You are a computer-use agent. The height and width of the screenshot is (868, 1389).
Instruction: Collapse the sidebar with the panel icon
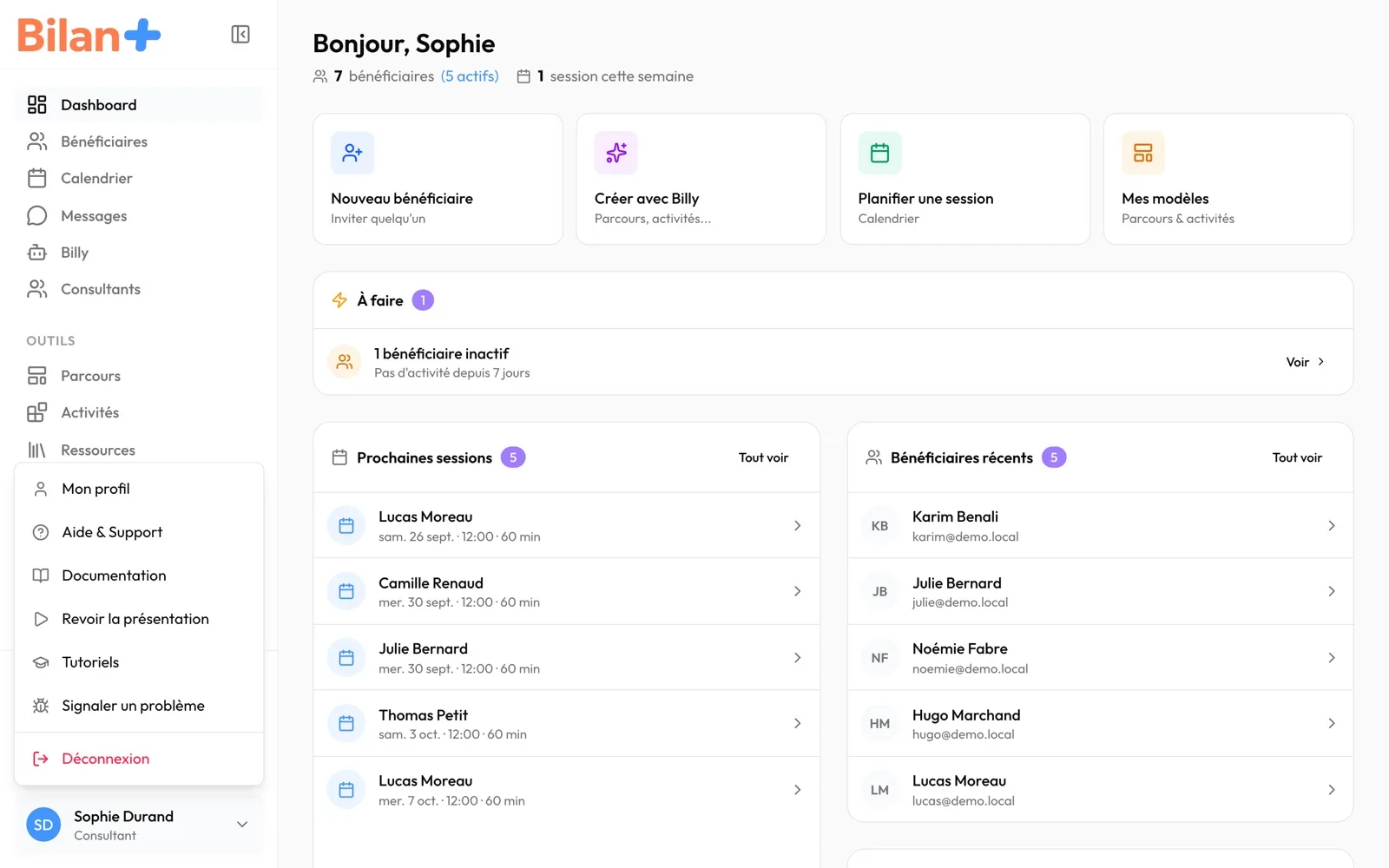click(x=240, y=34)
